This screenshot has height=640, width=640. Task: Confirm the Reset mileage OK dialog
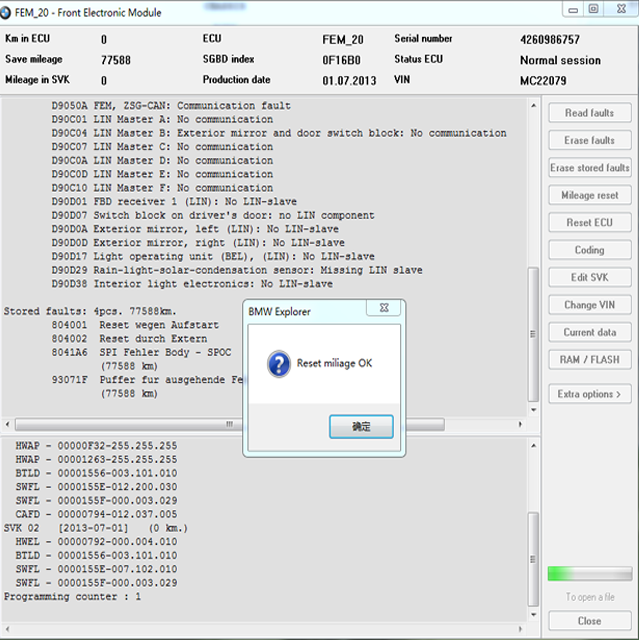[x=361, y=427]
